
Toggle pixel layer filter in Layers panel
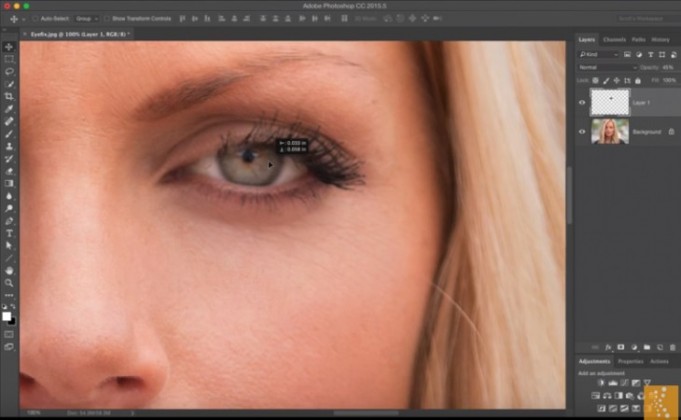pos(627,54)
